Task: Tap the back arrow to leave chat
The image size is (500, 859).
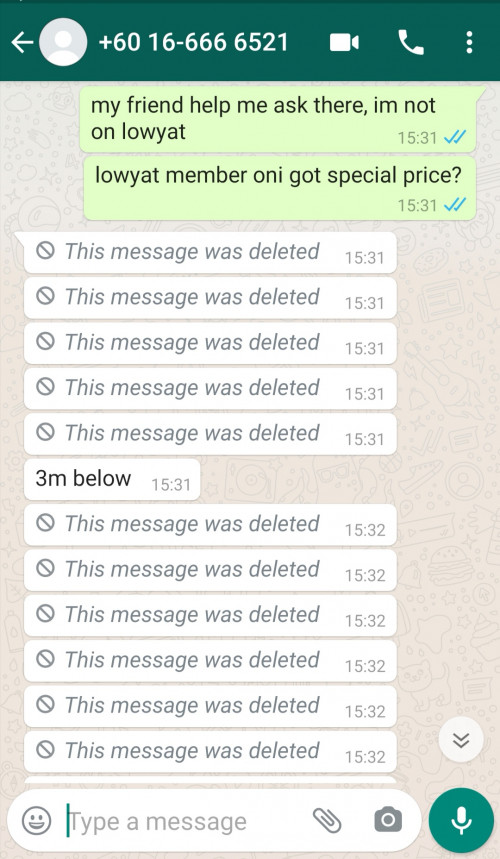Action: click(x=22, y=42)
